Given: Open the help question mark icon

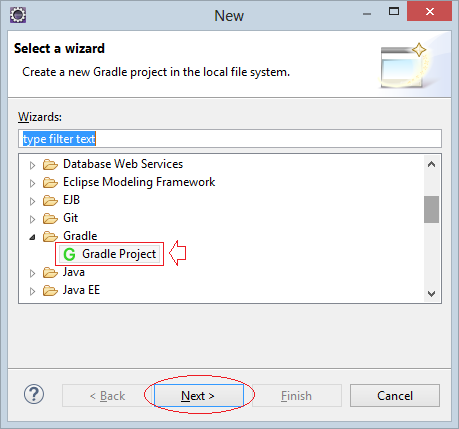Looking at the screenshot, I should pyautogui.click(x=34, y=394).
